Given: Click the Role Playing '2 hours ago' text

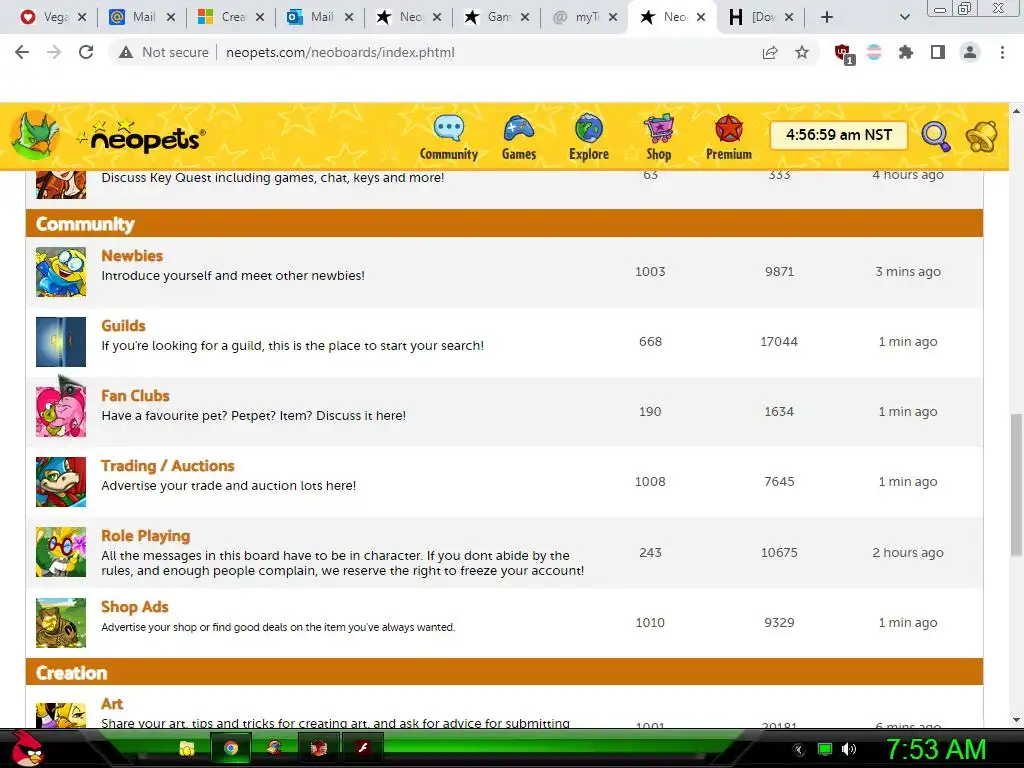Looking at the screenshot, I should click(908, 552).
